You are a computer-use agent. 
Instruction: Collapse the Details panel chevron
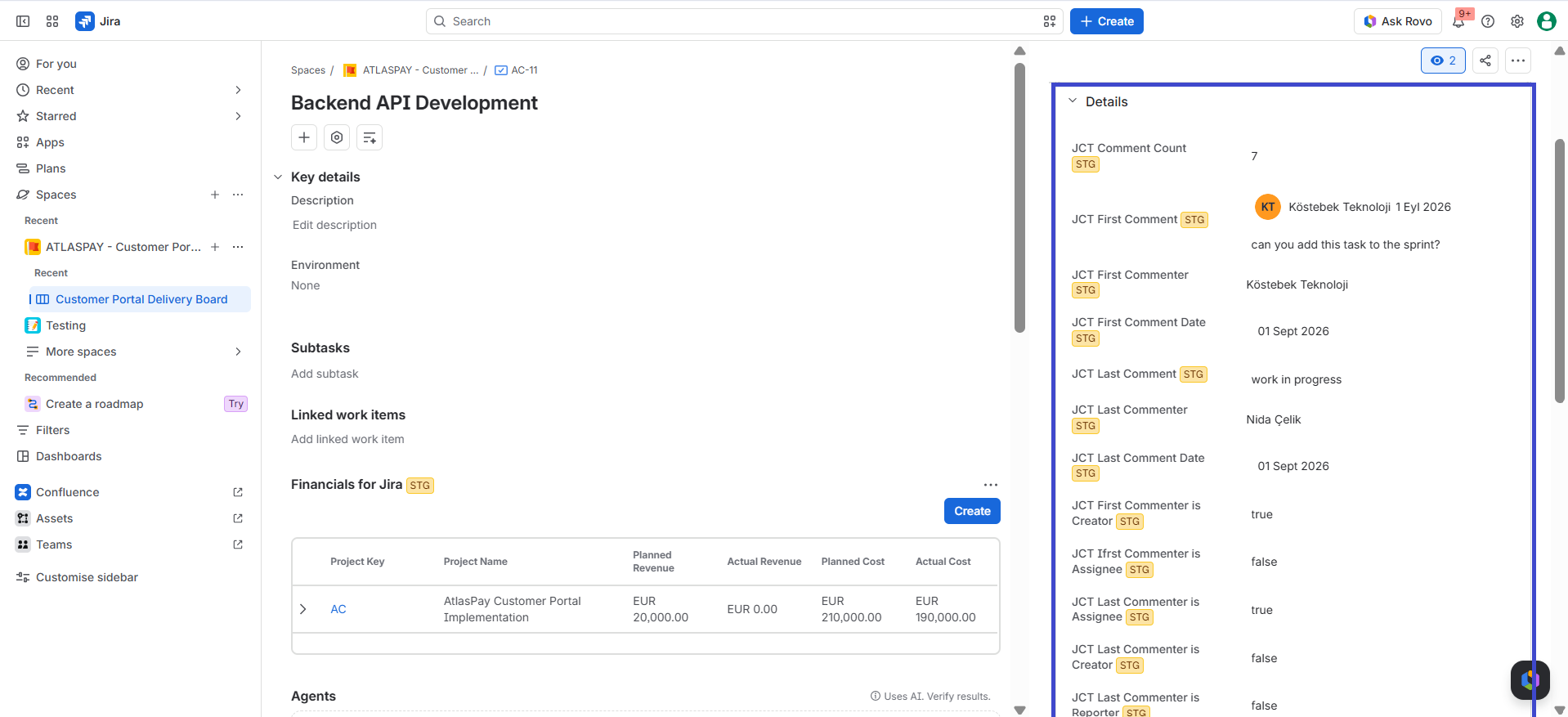click(x=1073, y=101)
